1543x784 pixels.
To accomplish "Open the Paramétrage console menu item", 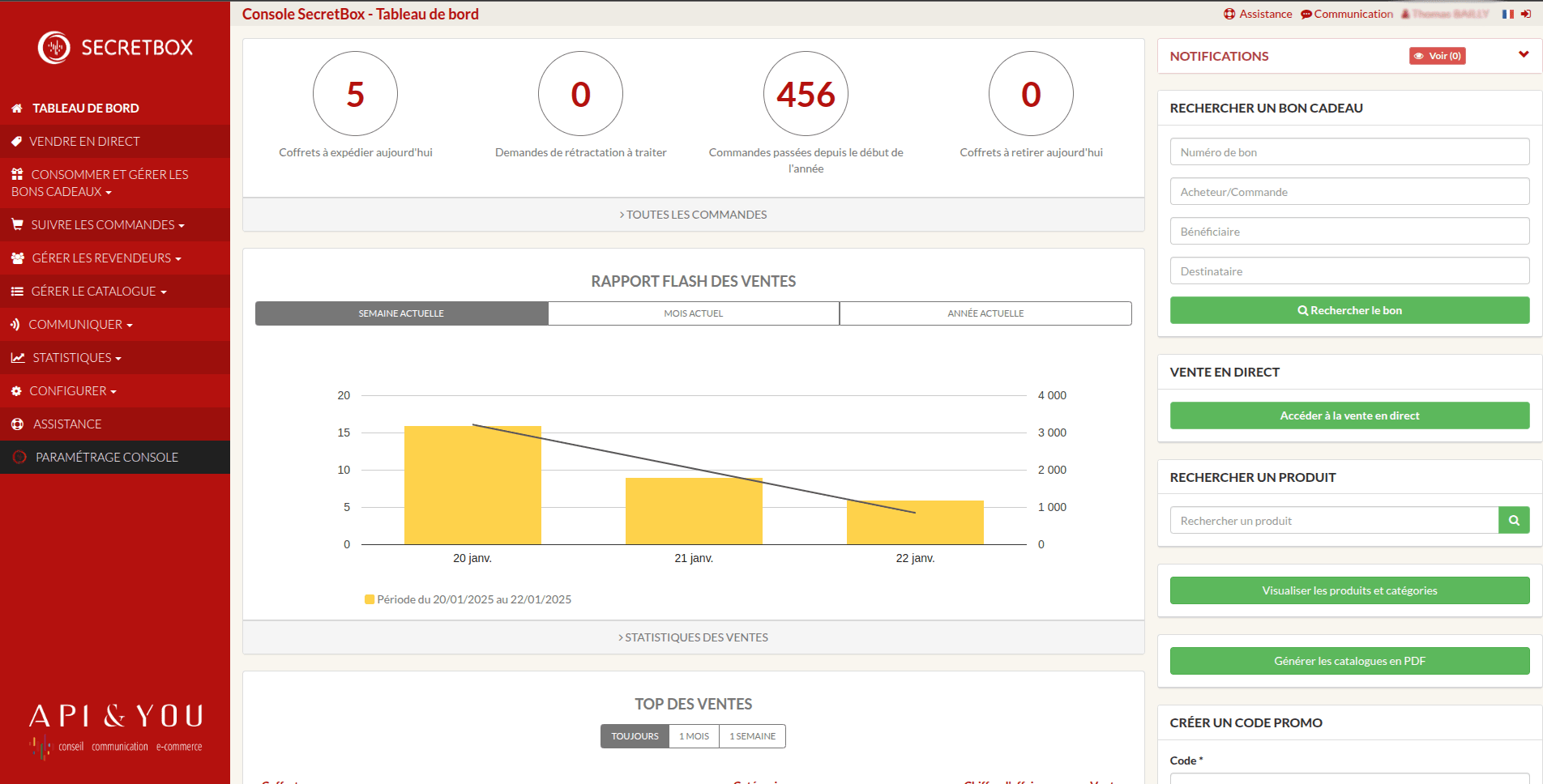I will [106, 458].
